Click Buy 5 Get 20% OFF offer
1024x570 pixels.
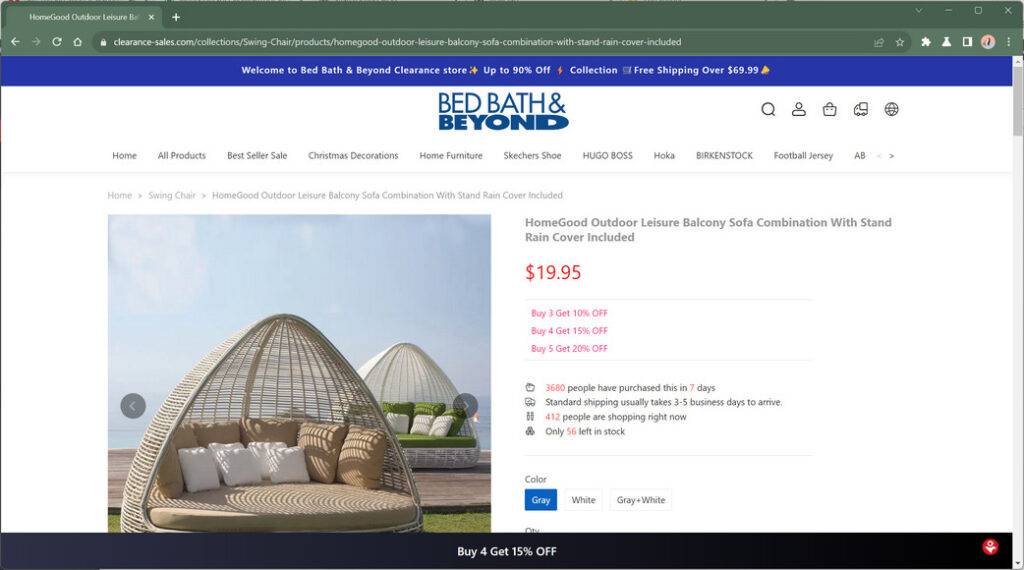tap(569, 349)
